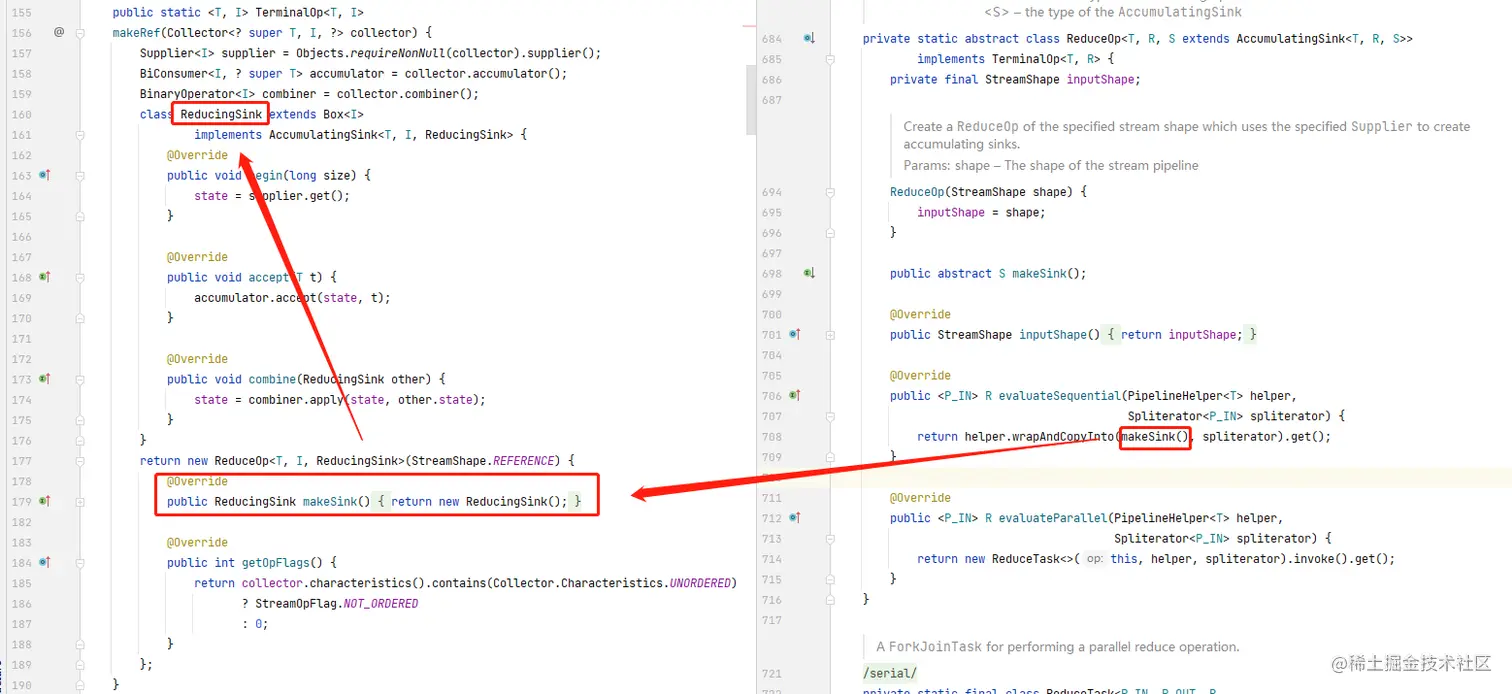Collapse the fold marker at line 685
This screenshot has height=694, width=1512.
[830, 59]
